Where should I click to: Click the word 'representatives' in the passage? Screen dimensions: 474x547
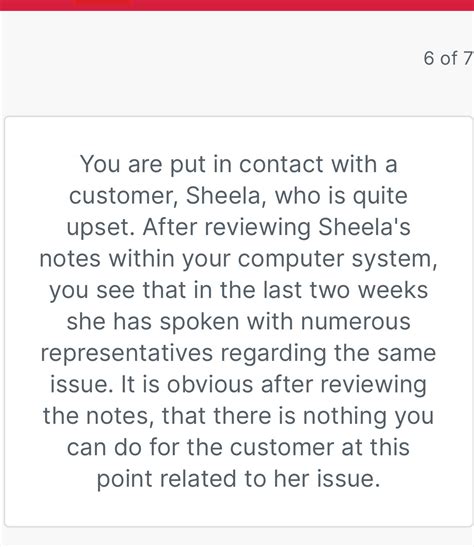[x=127, y=353]
